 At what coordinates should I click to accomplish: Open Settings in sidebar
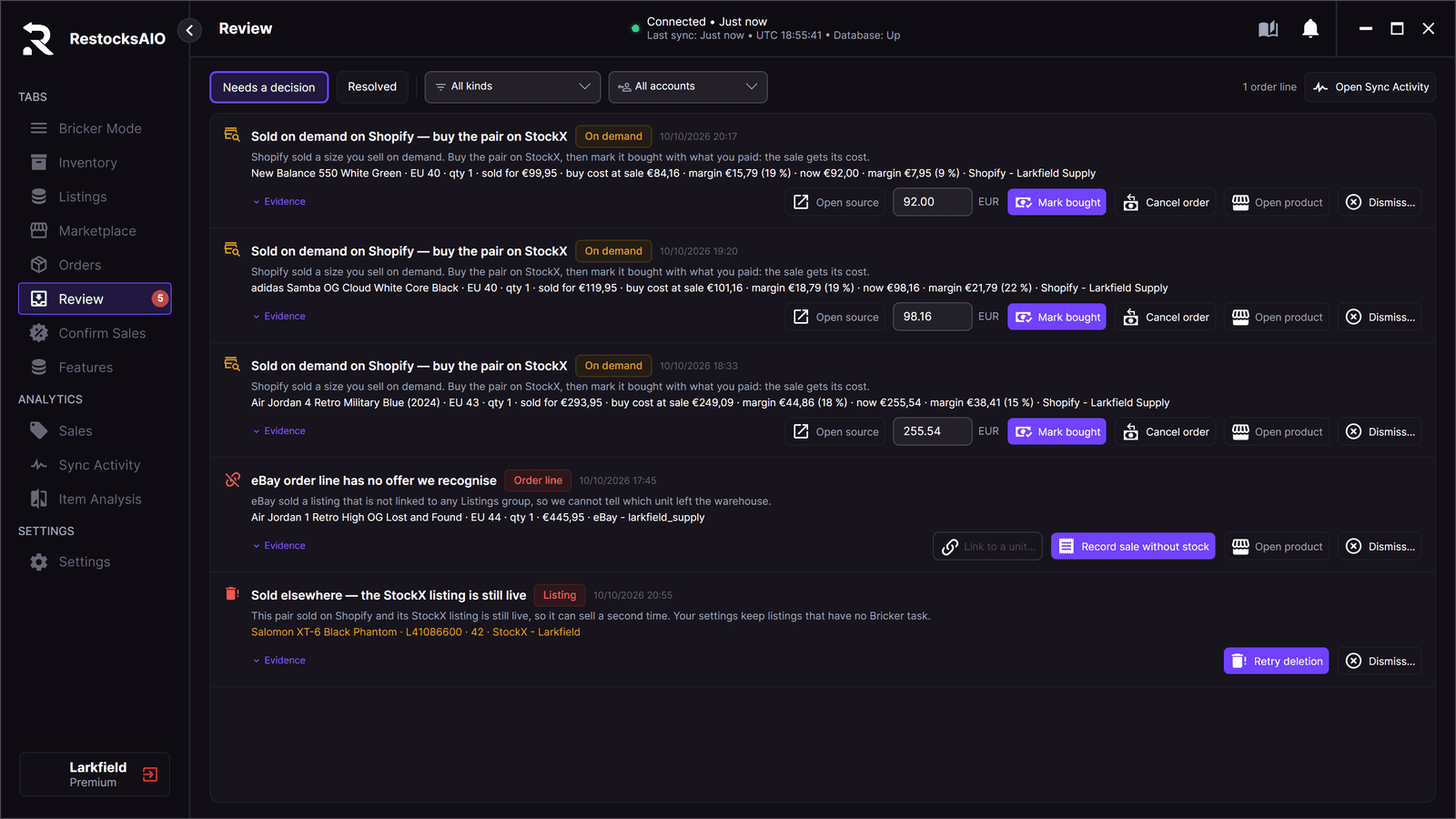(95, 562)
